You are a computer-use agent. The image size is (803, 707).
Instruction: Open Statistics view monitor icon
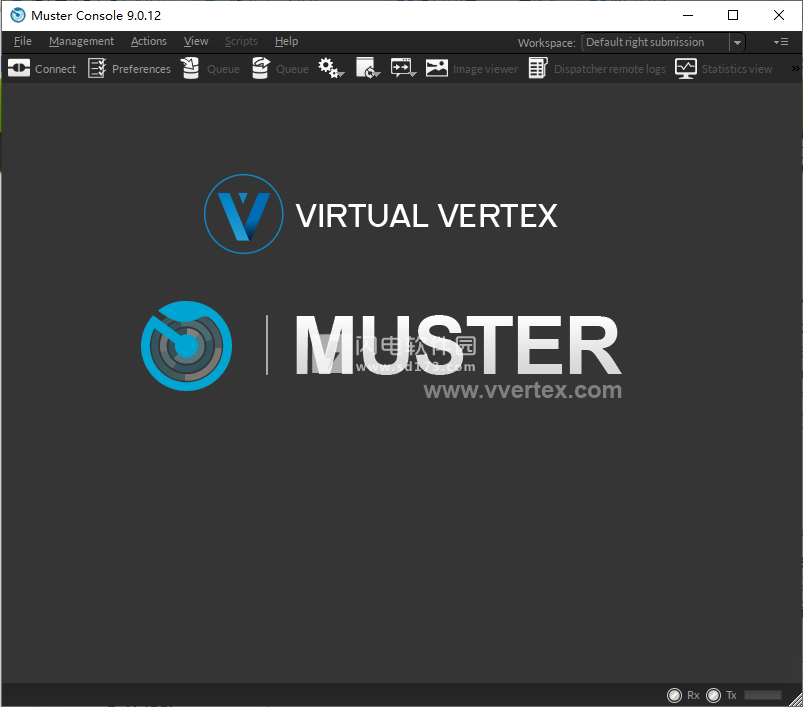(686, 68)
